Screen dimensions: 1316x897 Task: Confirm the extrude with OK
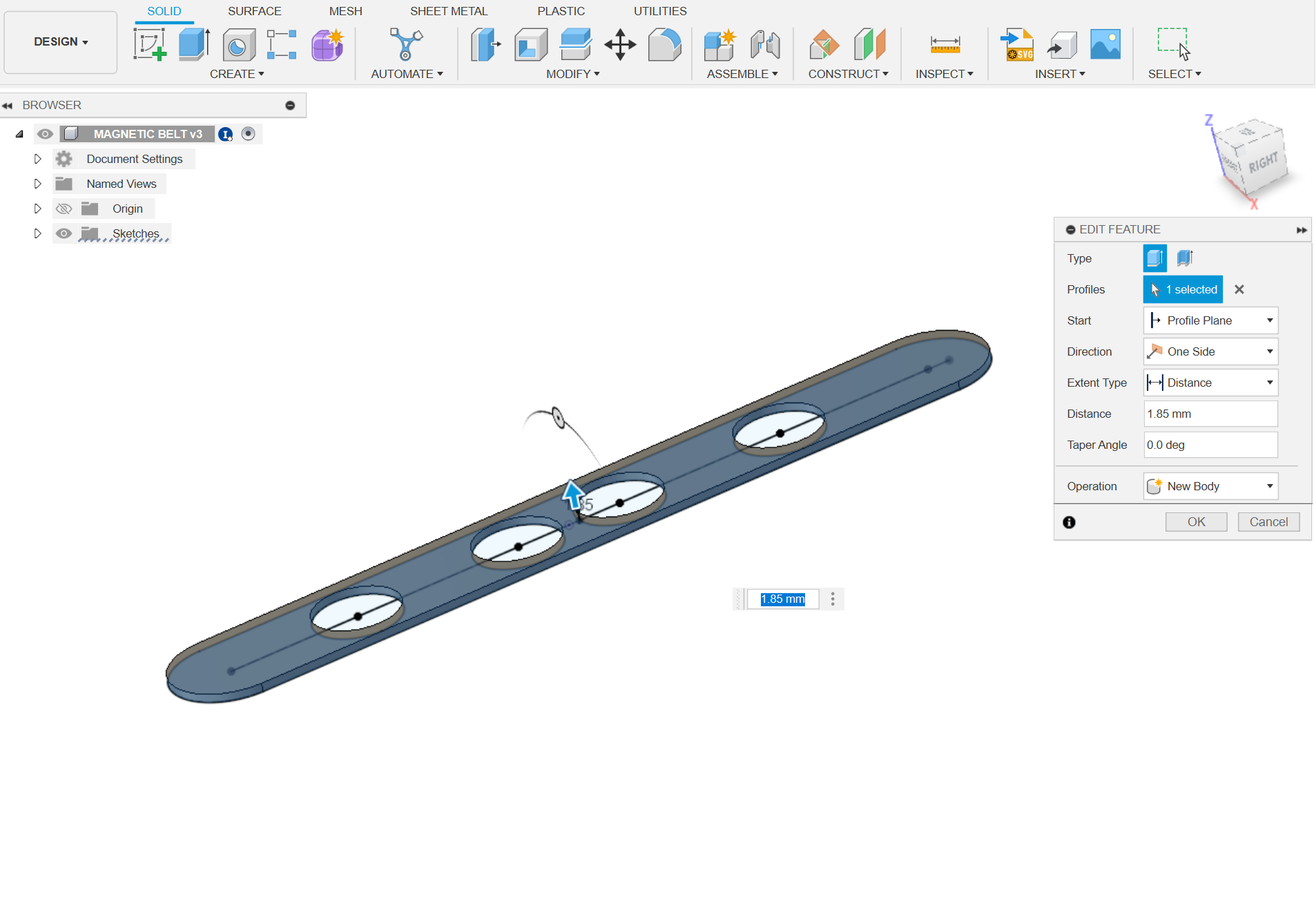click(1196, 521)
